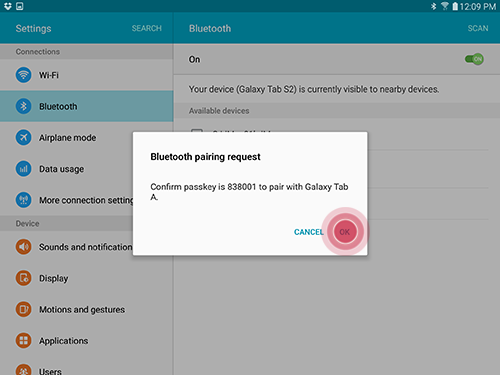500x375 pixels.
Task: Open Bluetooth settings label
Action: (58, 107)
